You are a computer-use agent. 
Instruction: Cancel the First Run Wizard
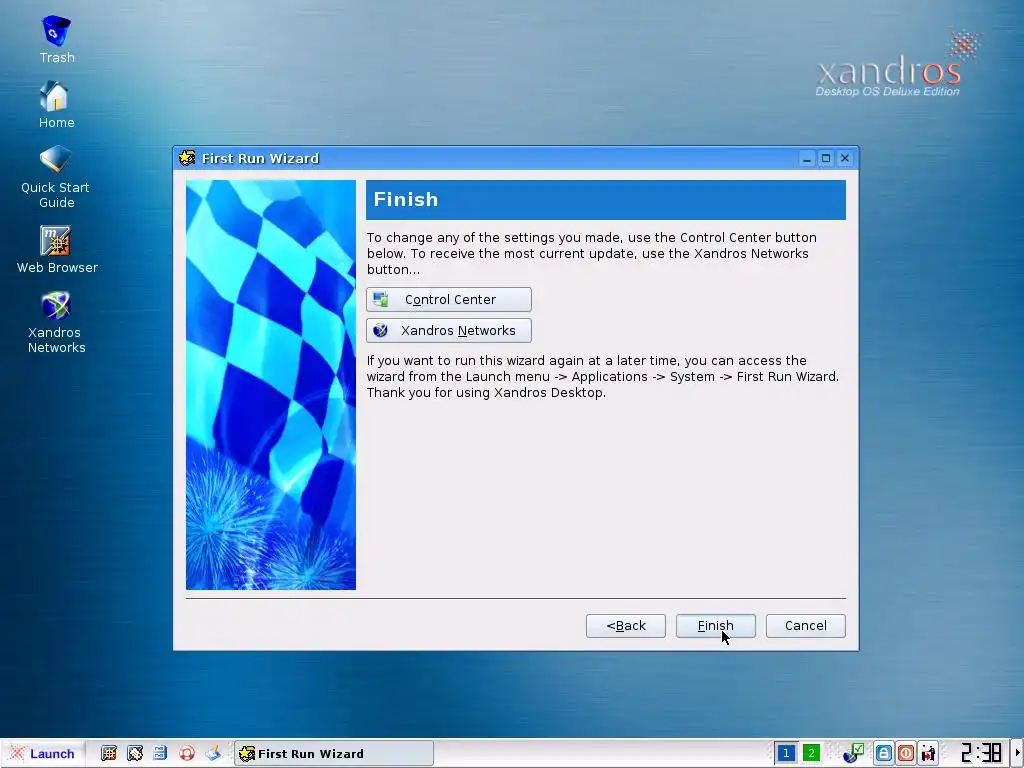click(805, 626)
